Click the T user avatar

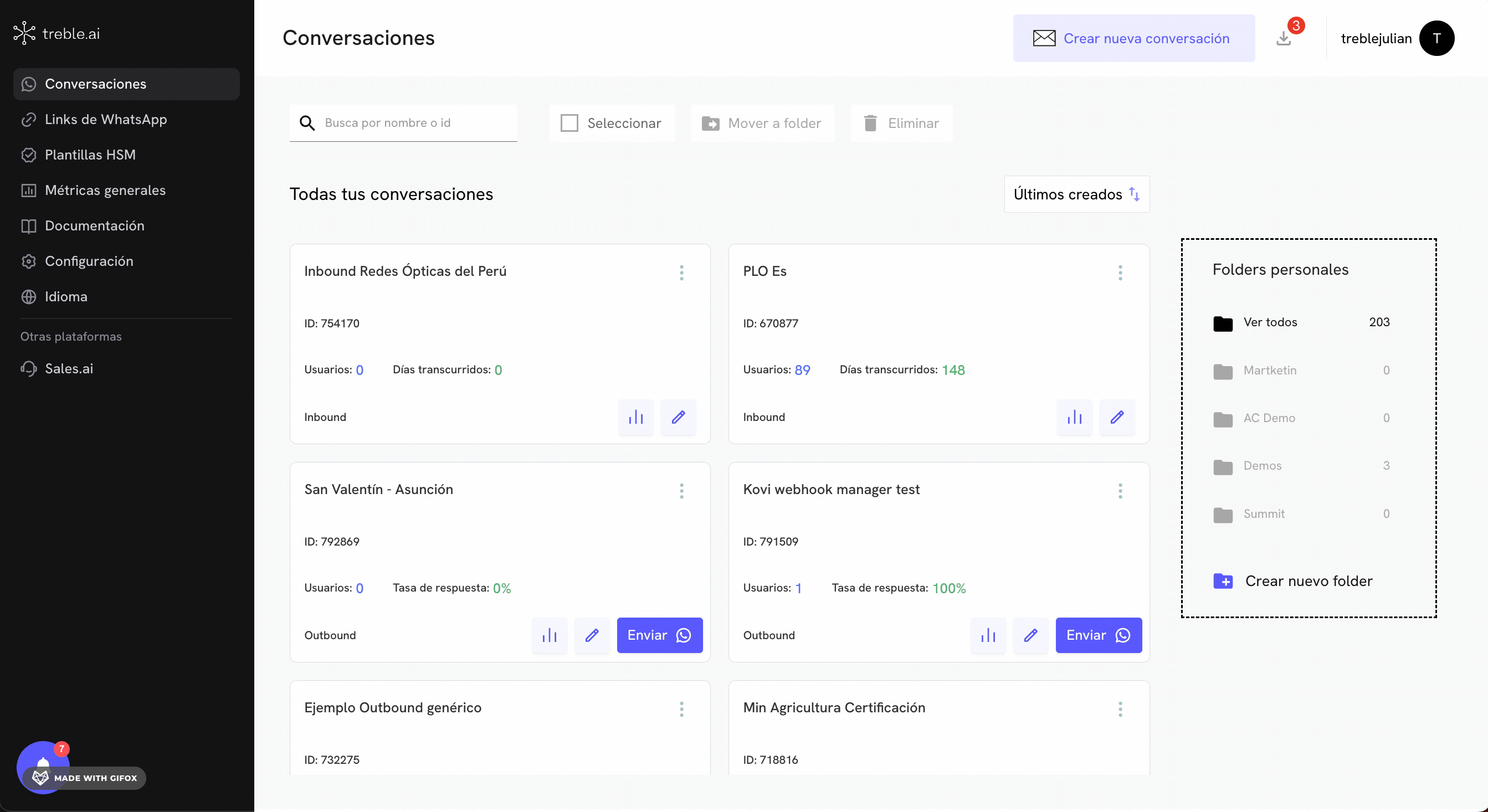point(1436,38)
